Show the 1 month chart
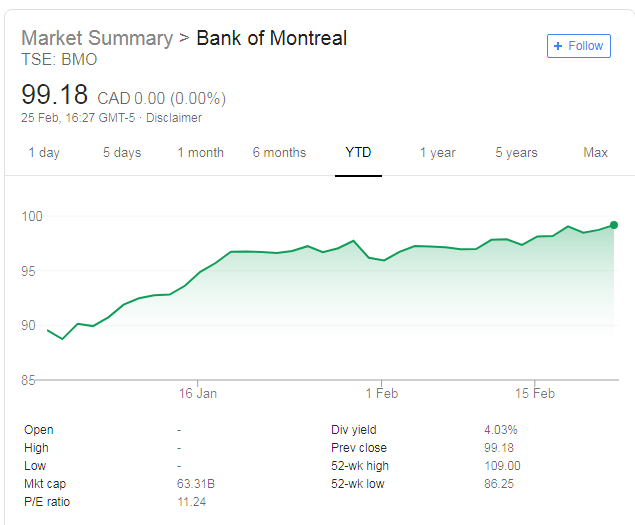This screenshot has width=635, height=525. point(201,153)
